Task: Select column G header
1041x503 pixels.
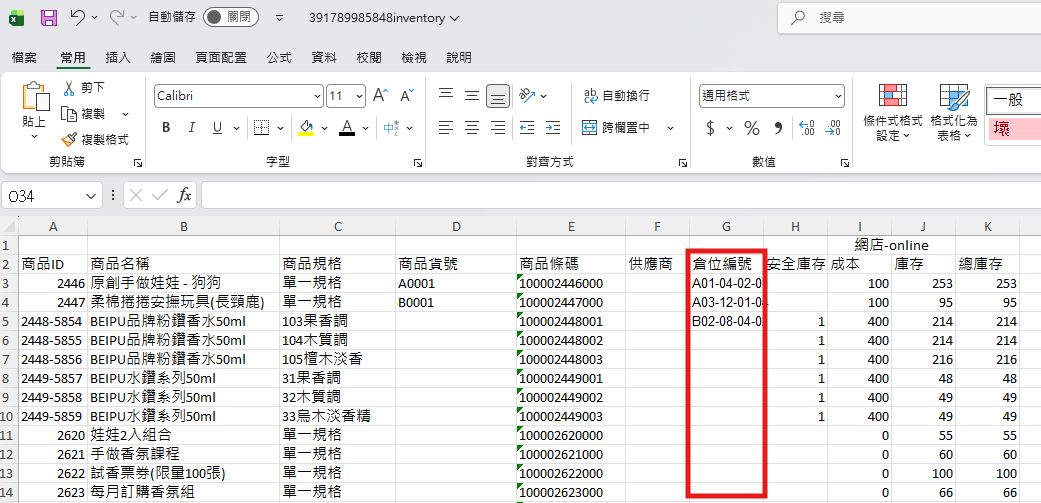Action: [x=726, y=227]
